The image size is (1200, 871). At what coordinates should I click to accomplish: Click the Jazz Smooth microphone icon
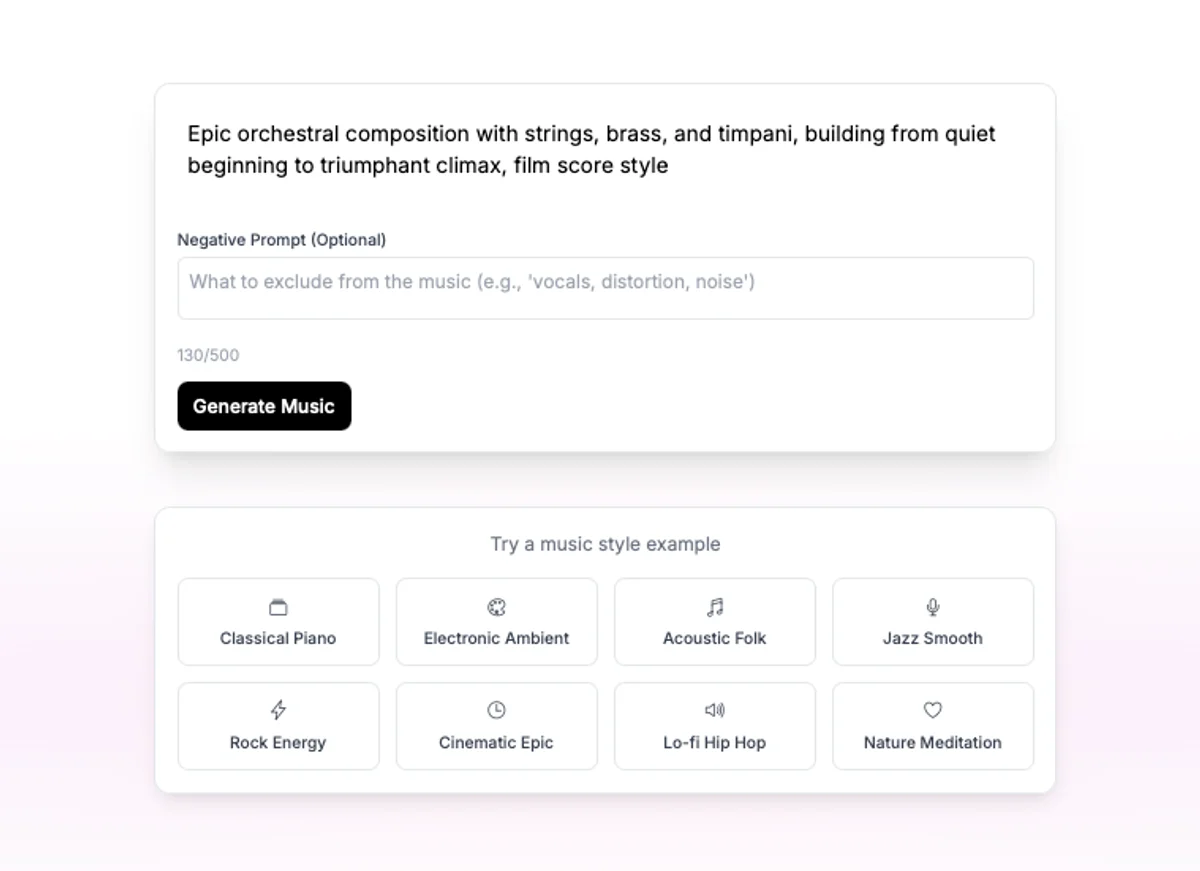tap(933, 607)
